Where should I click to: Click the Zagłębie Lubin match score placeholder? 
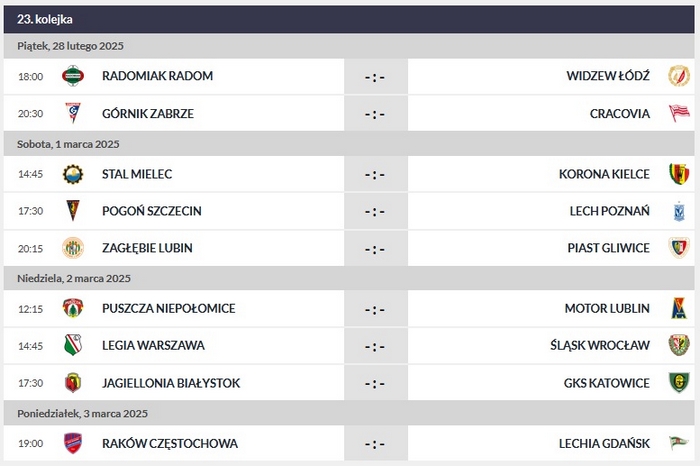tap(375, 248)
